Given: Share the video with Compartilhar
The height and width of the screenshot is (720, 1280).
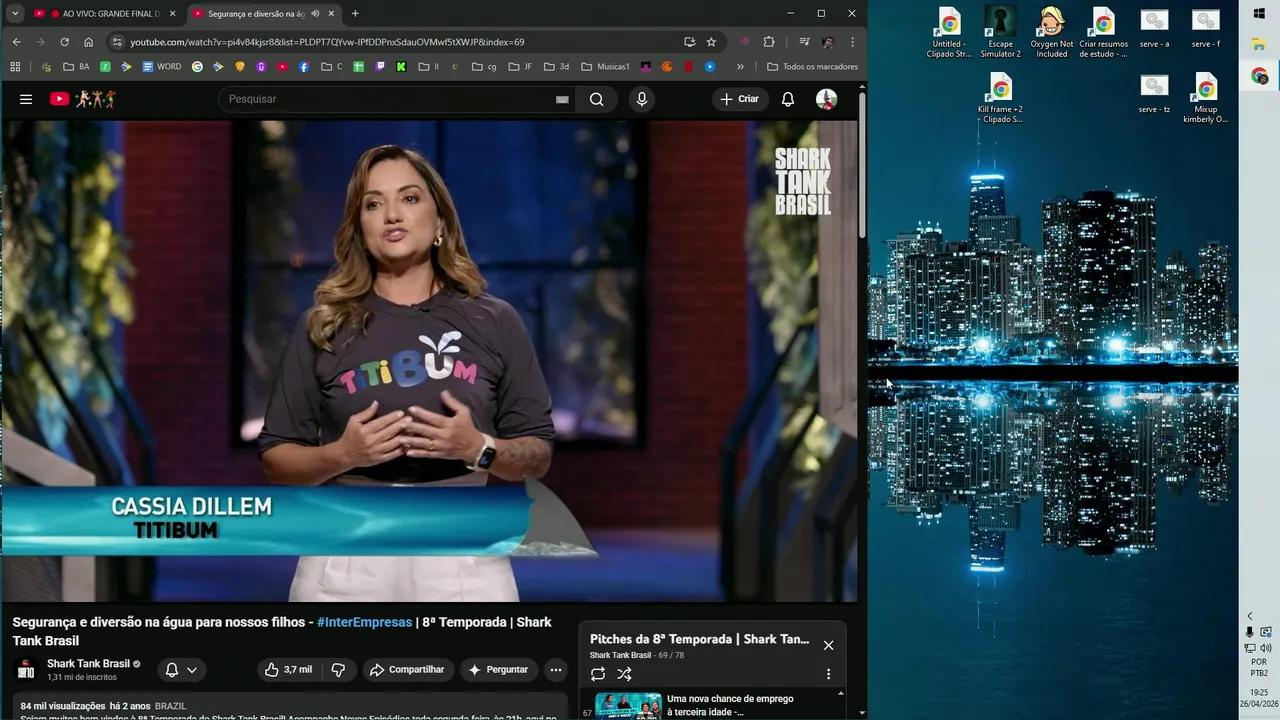Looking at the screenshot, I should click(x=407, y=670).
